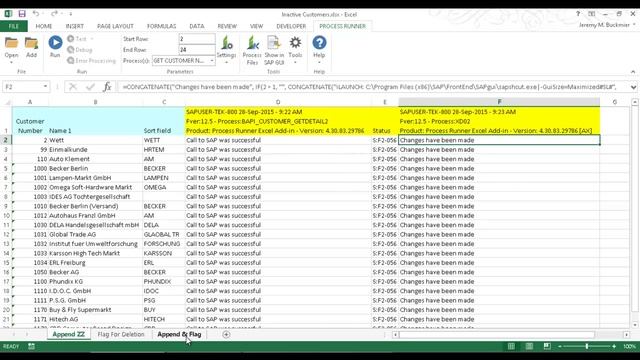Open the DATA ribbon tab
640x360 pixels.
click(197, 26)
